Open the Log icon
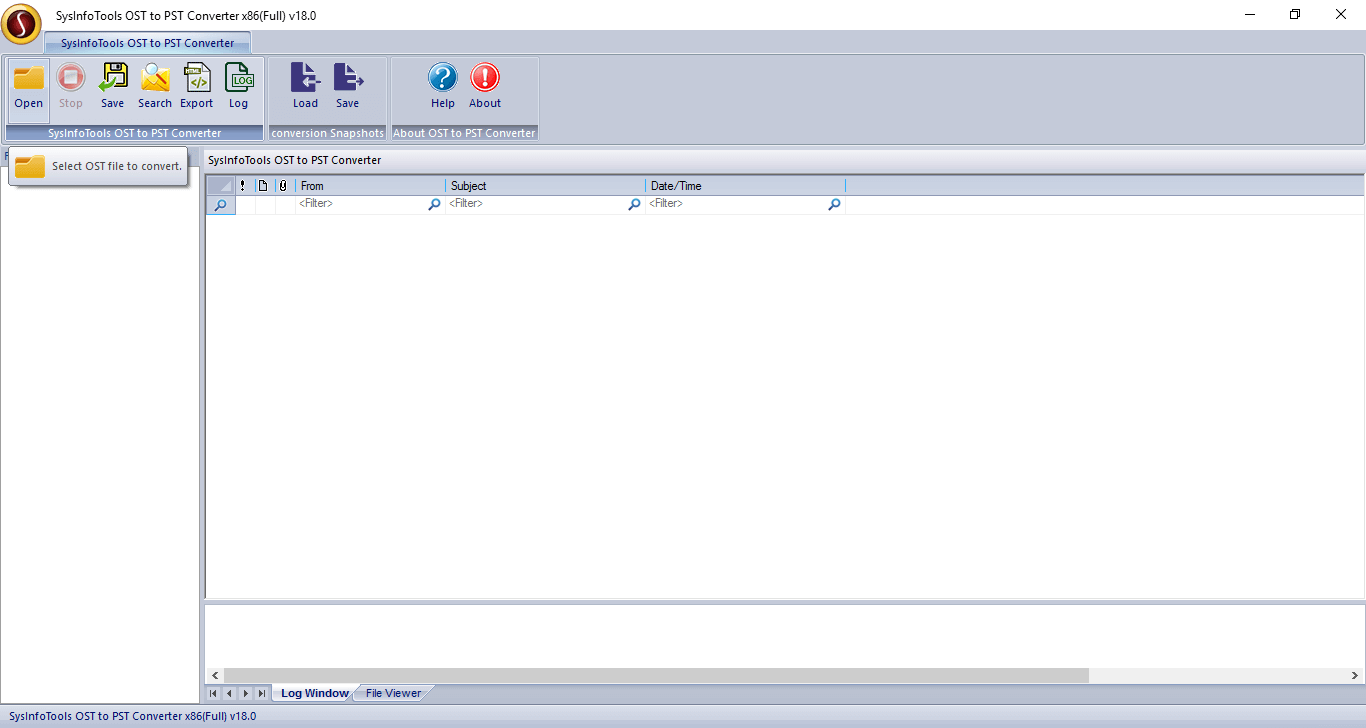The width and height of the screenshot is (1366, 728). click(239, 87)
